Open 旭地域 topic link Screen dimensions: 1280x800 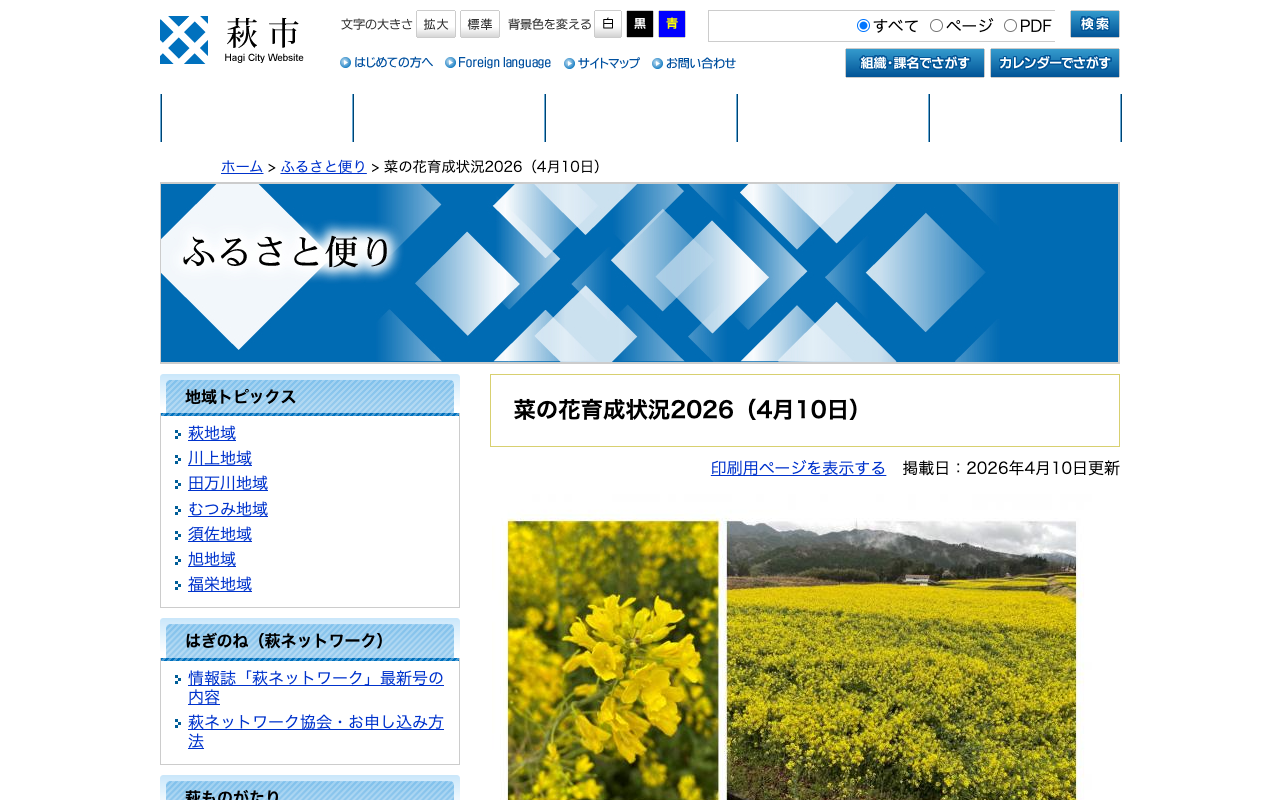click(x=212, y=560)
